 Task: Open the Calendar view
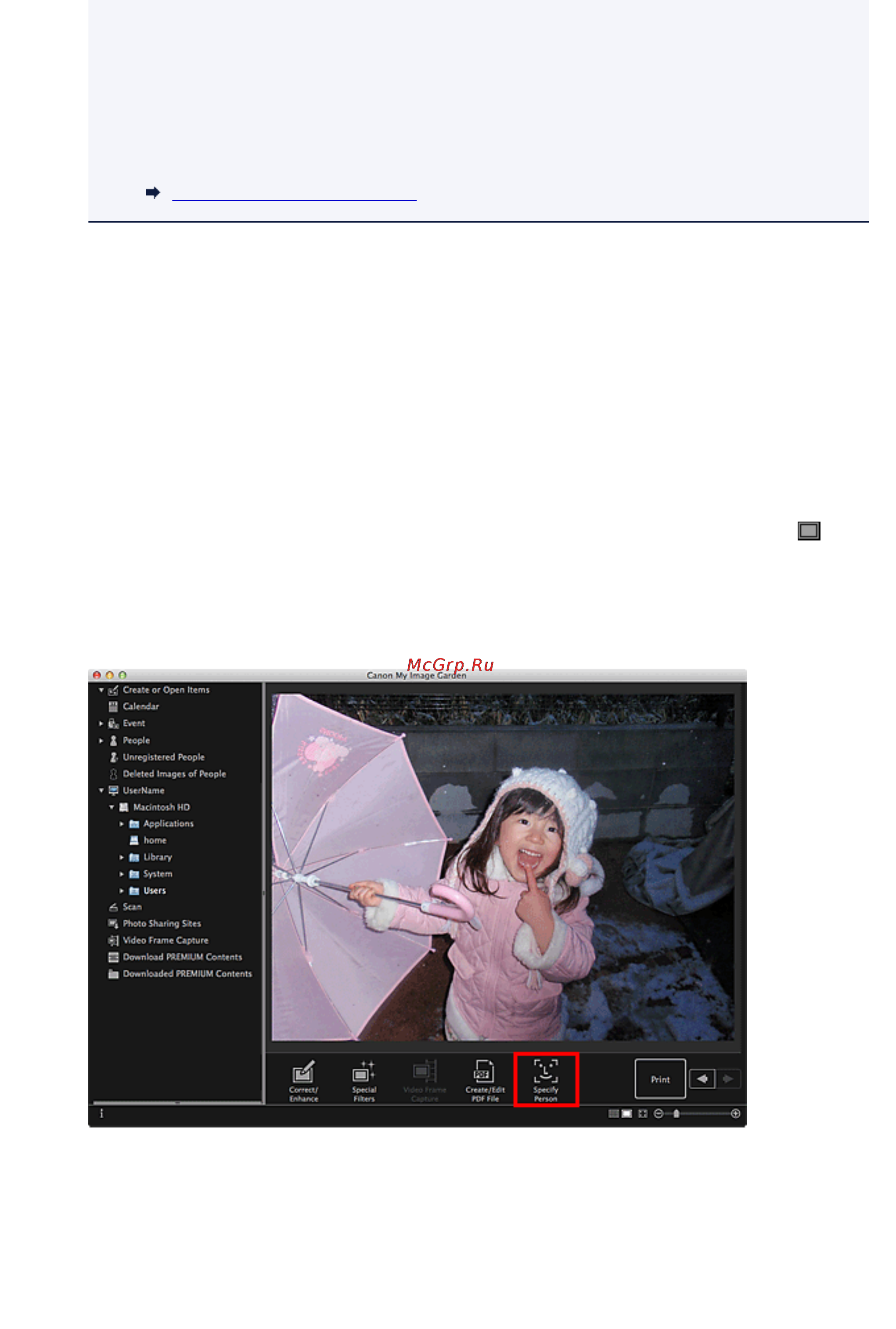tap(140, 706)
